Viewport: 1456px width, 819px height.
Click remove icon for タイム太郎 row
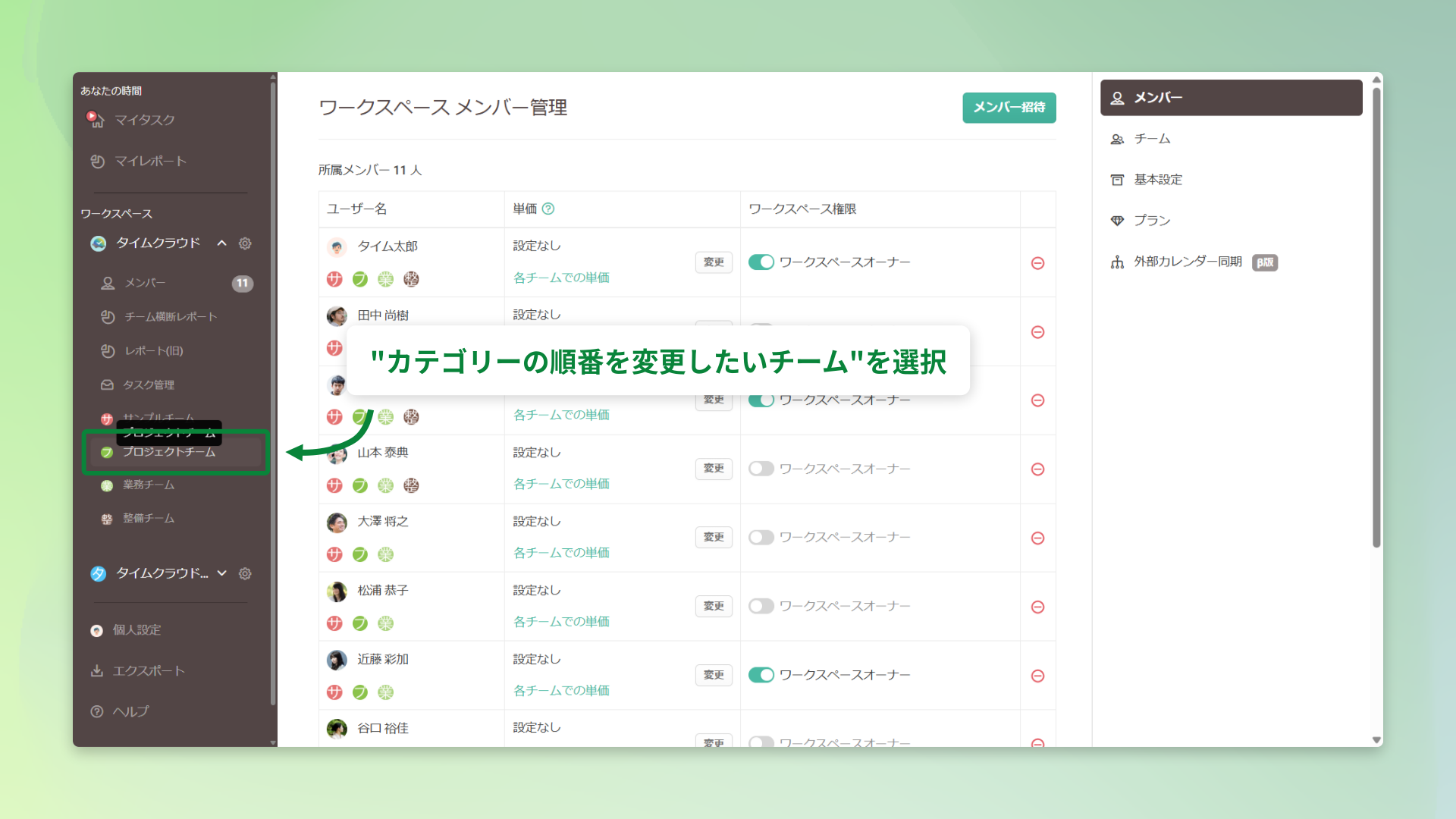(x=1037, y=263)
